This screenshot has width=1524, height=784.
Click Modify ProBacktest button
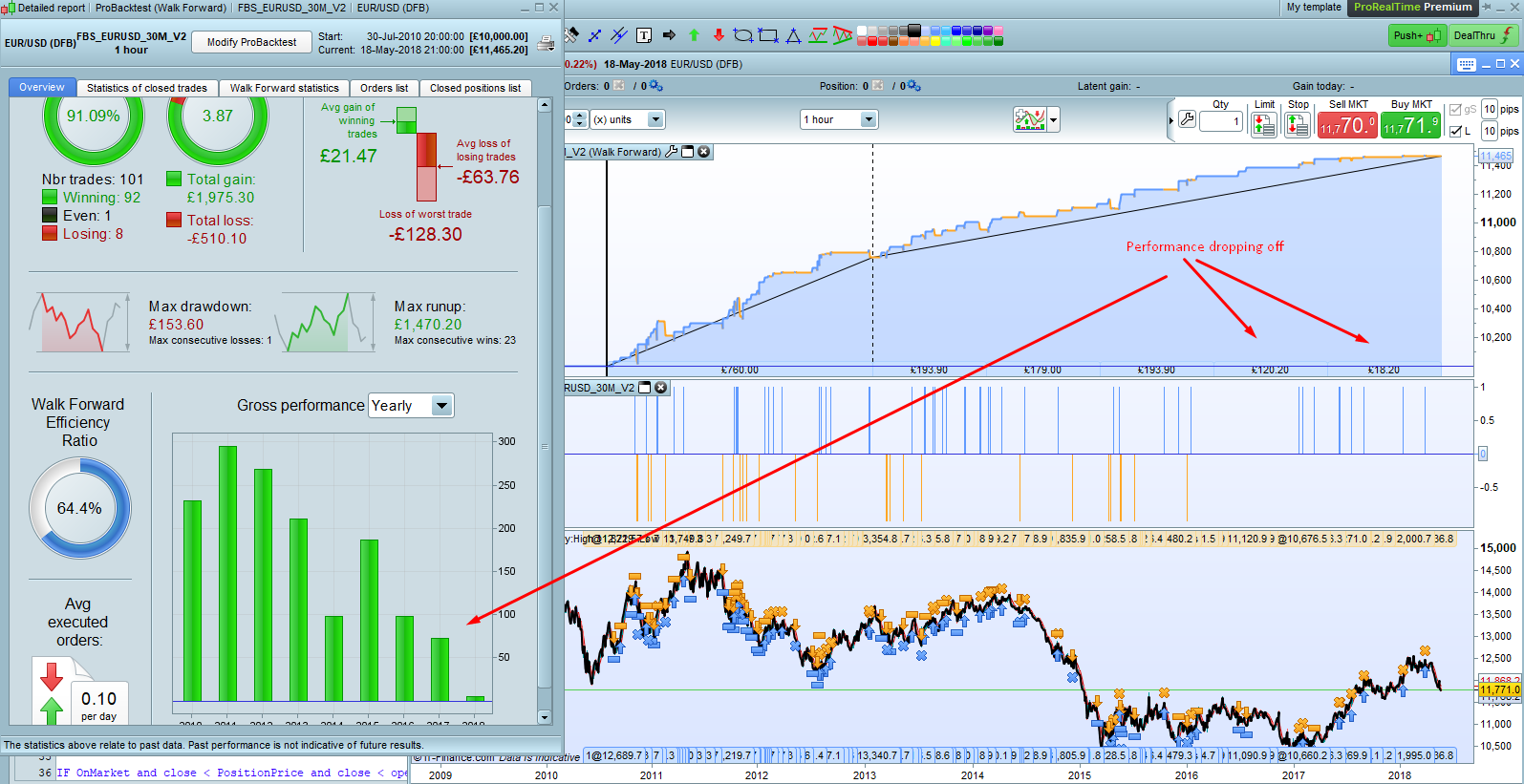click(x=251, y=42)
